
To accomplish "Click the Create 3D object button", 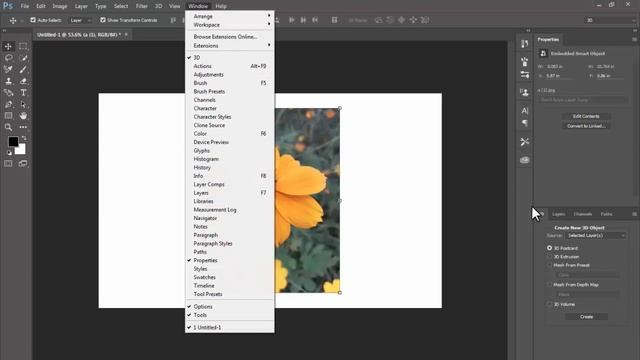I will coord(587,317).
